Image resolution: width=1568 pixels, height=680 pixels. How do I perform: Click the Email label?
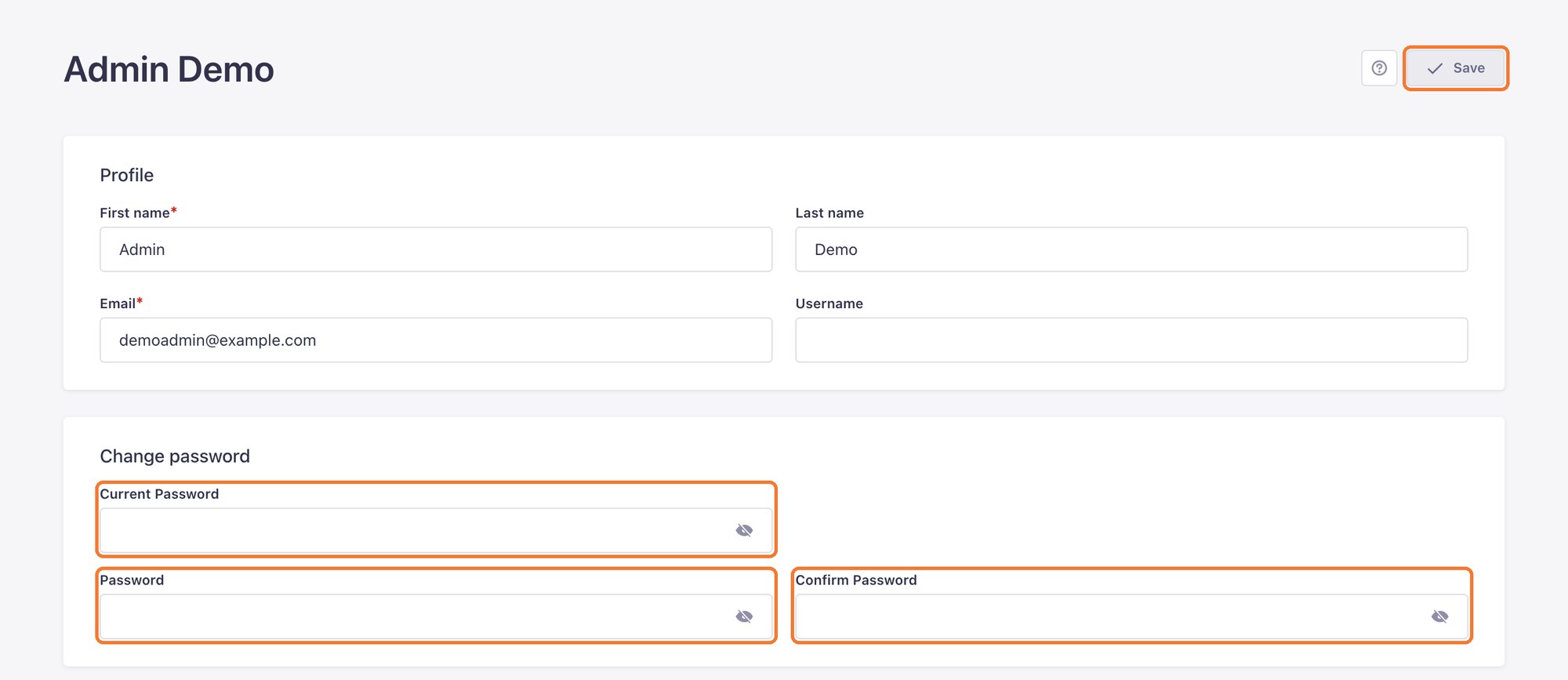(x=121, y=304)
